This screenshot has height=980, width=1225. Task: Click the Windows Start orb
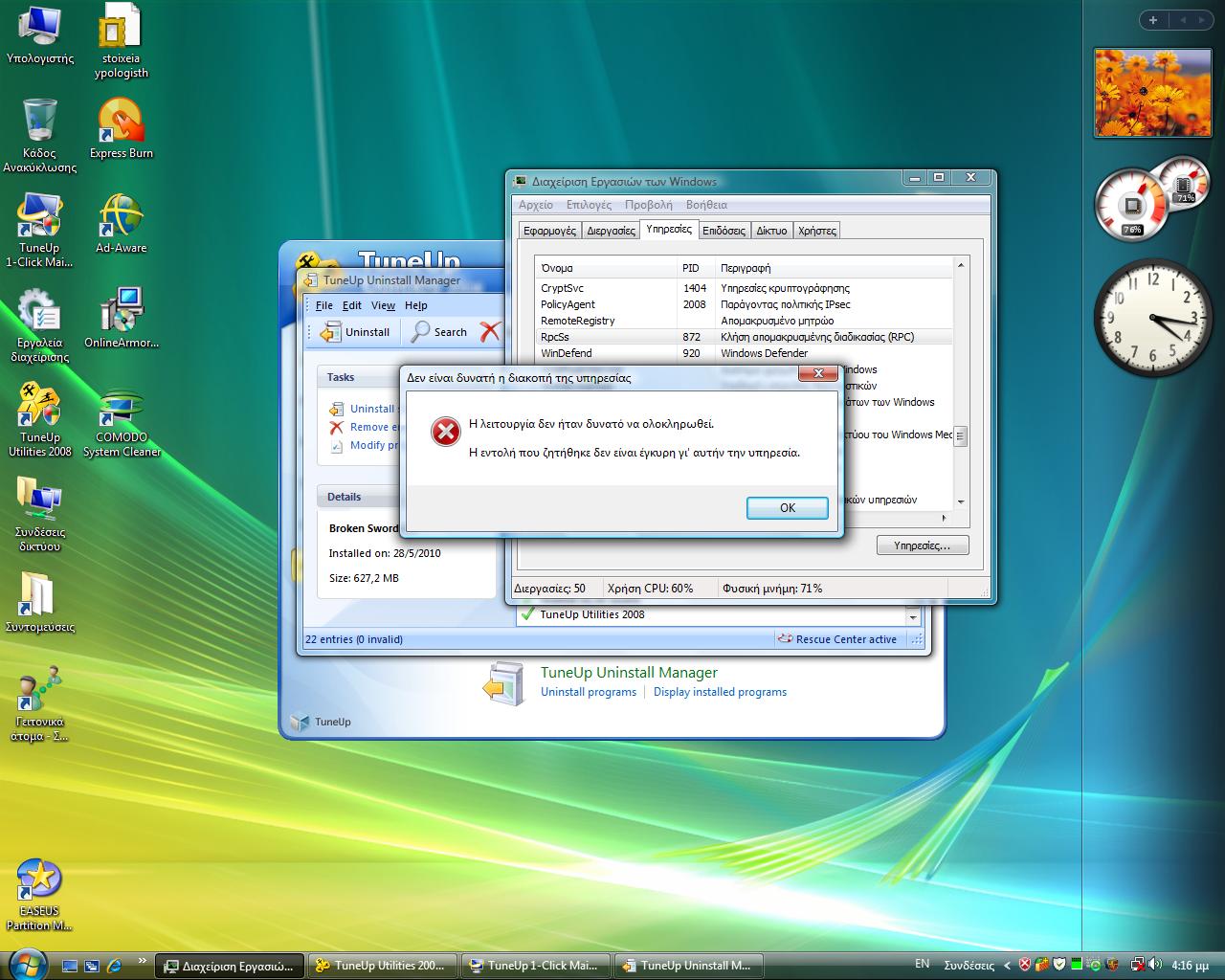pos(26,965)
